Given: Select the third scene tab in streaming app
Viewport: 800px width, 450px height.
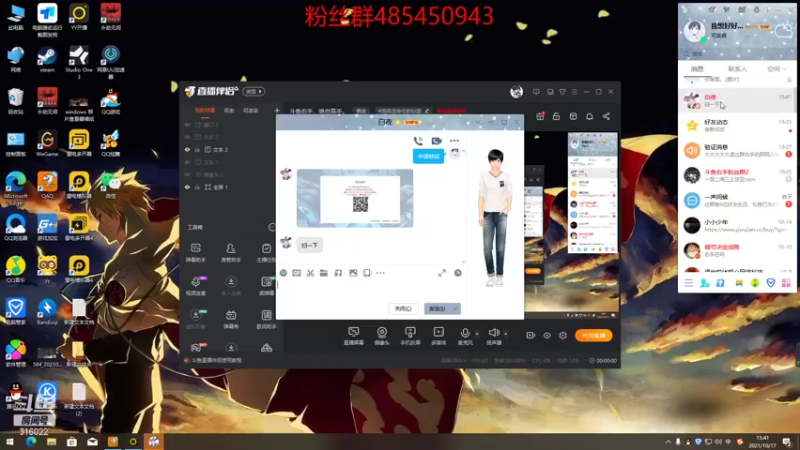Looking at the screenshot, I should point(251,110).
